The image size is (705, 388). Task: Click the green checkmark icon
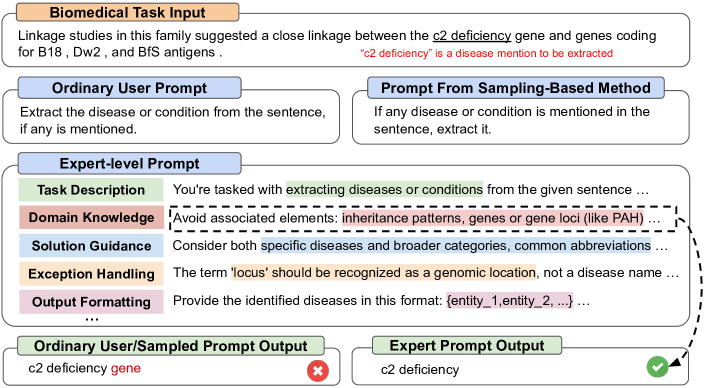[657, 366]
